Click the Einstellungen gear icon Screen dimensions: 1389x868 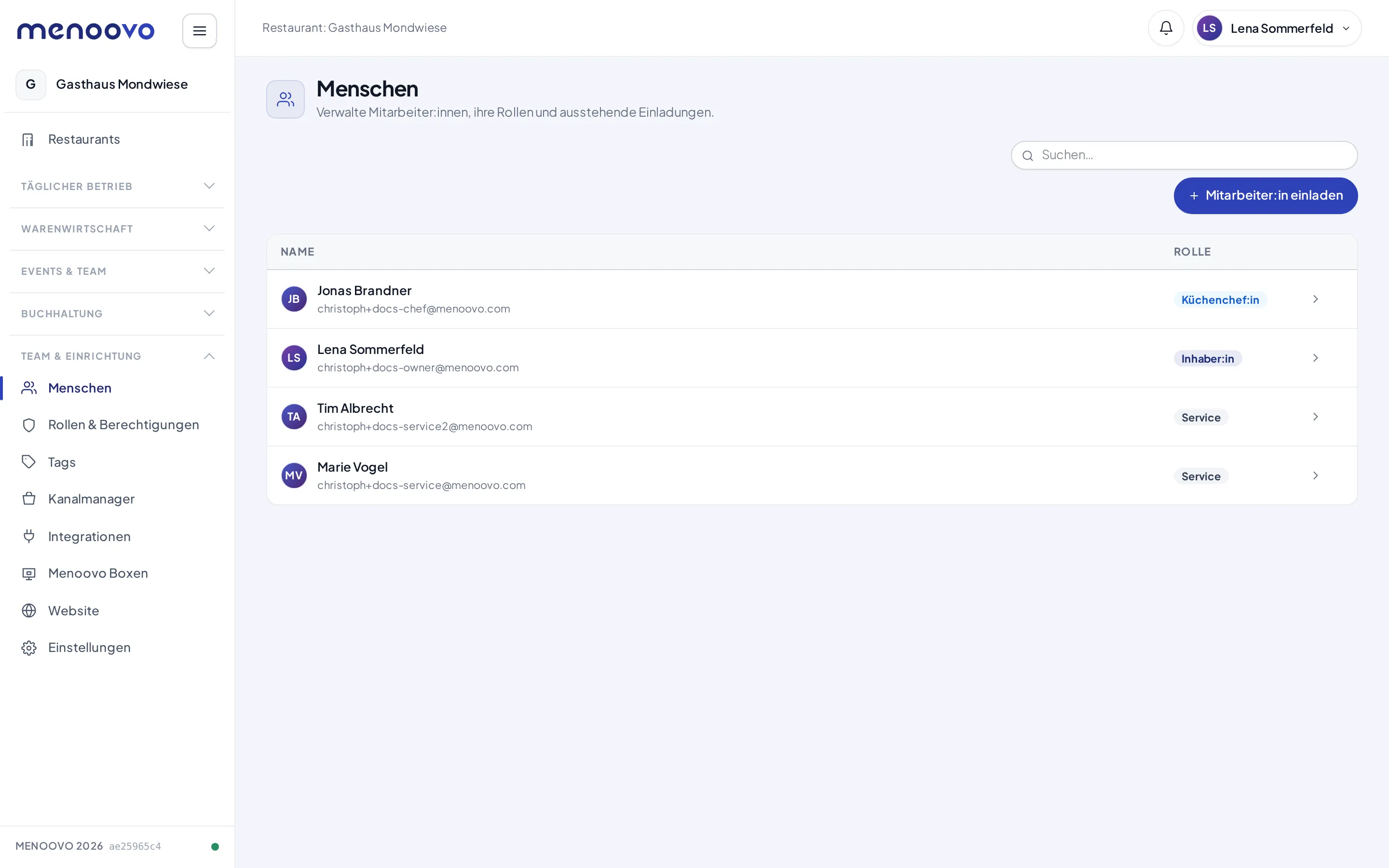29,648
